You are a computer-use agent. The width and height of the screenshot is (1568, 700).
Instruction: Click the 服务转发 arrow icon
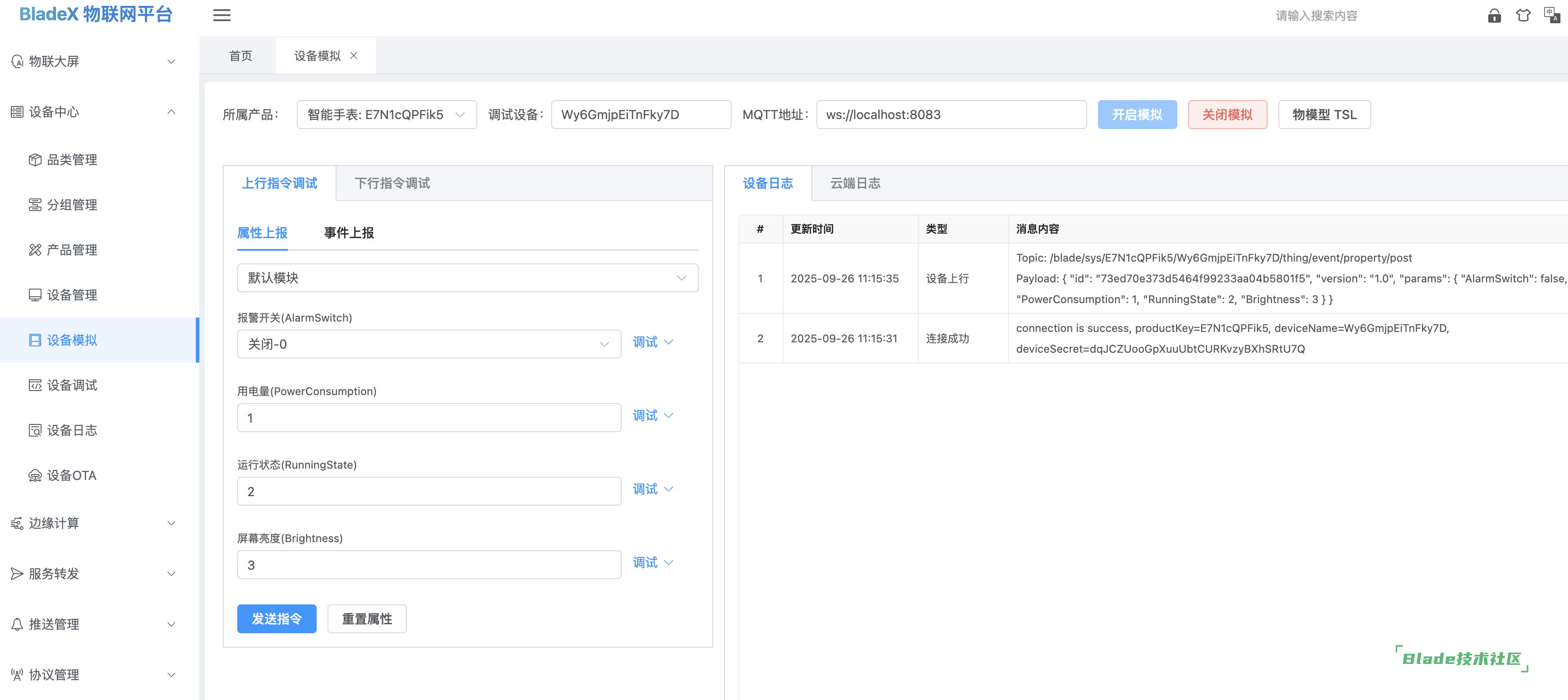click(17, 573)
